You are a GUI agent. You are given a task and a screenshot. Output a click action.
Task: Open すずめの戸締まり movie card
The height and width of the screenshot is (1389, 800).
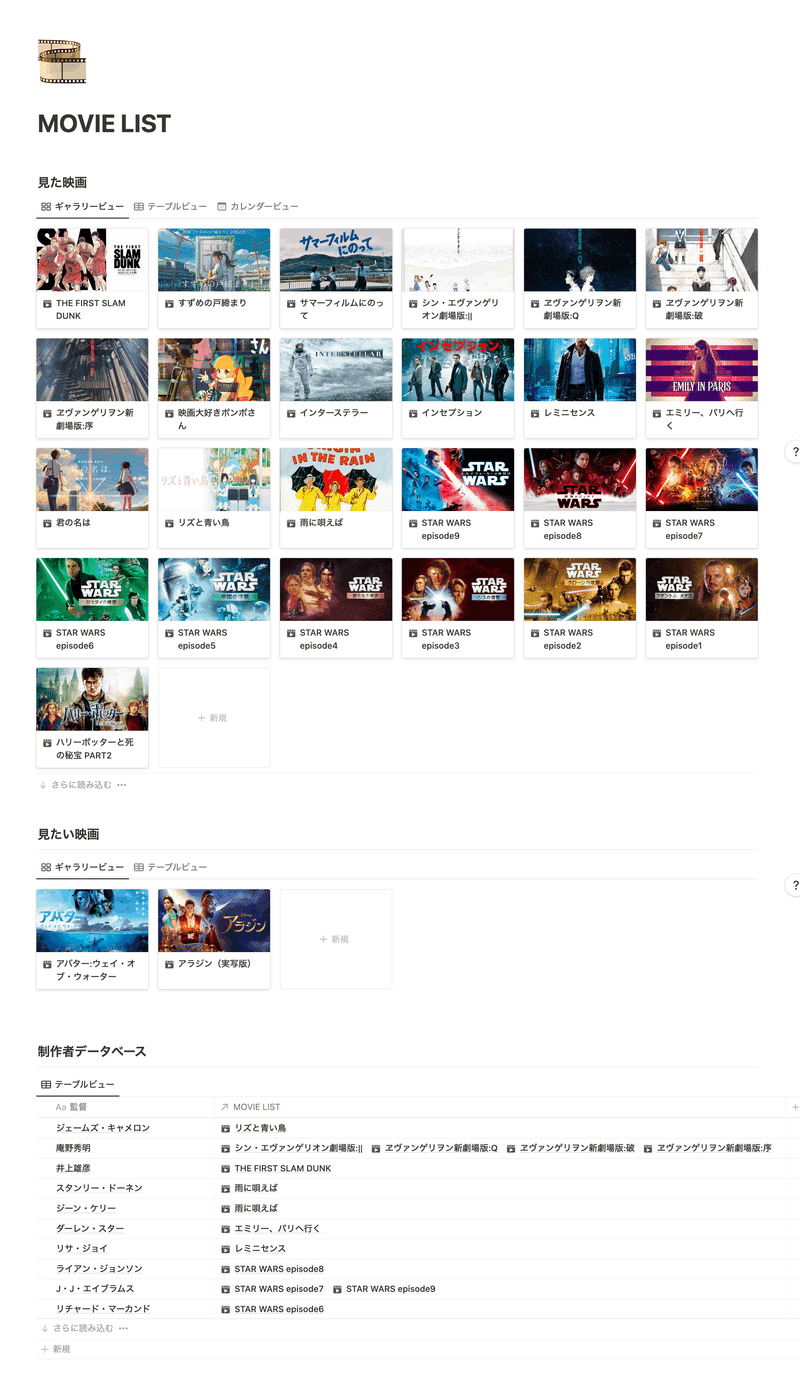click(214, 278)
